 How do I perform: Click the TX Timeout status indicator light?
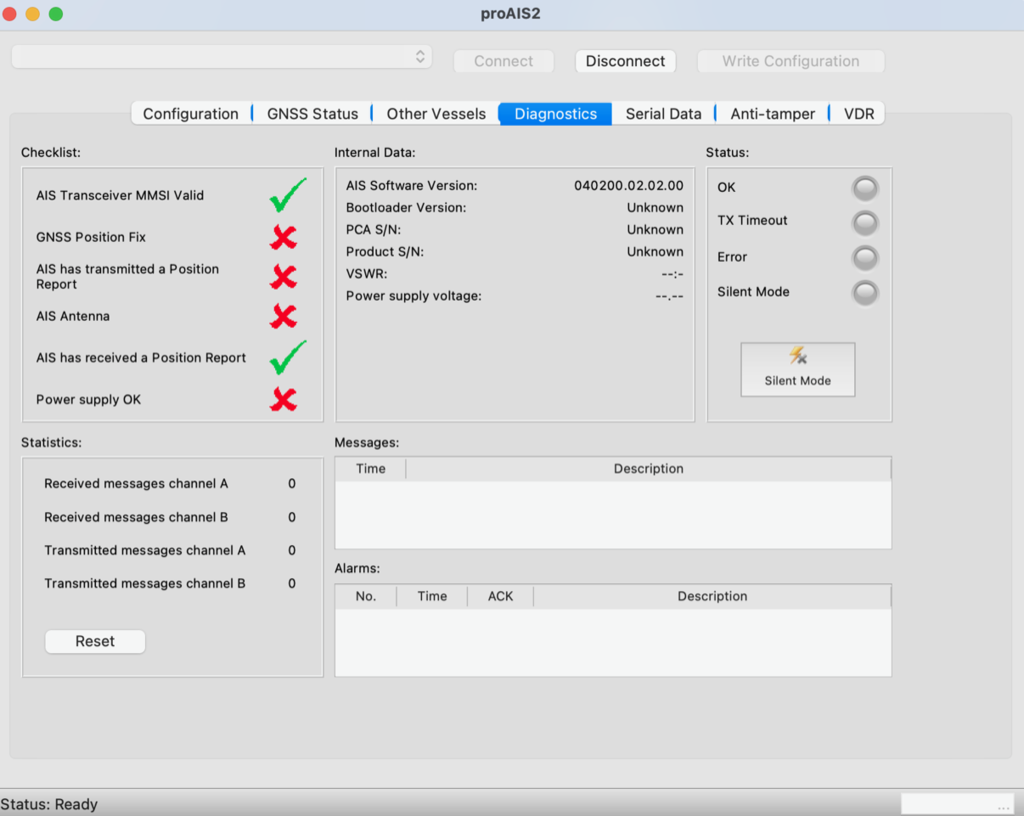tap(865, 223)
